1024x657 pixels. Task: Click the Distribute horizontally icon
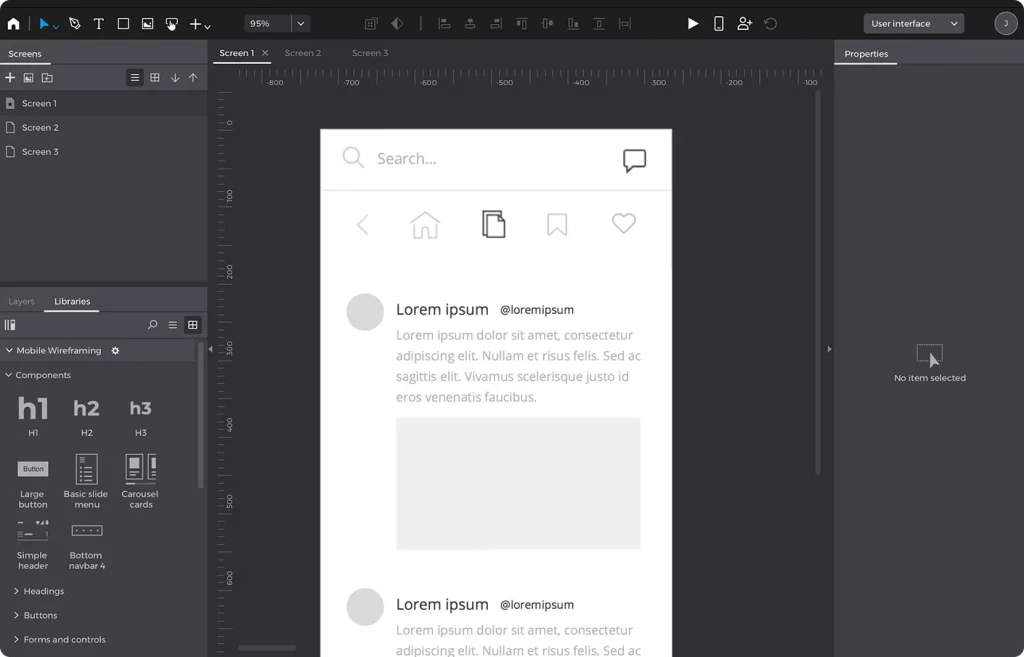pyautogui.click(x=625, y=24)
